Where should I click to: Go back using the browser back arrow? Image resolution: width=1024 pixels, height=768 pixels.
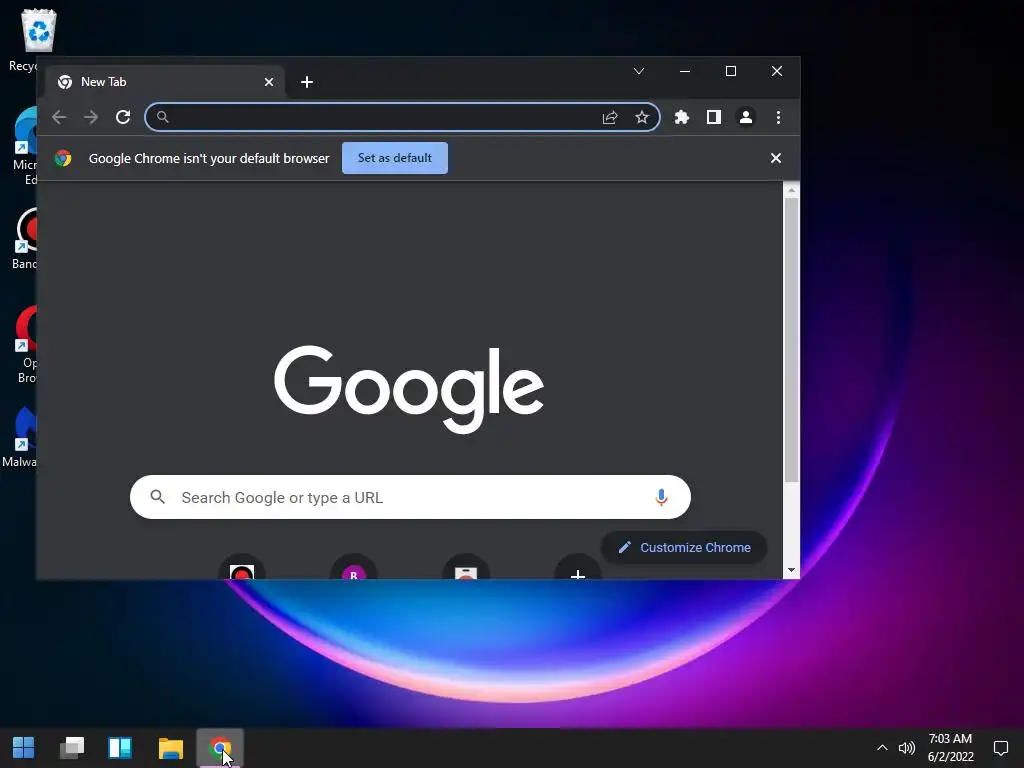(59, 117)
